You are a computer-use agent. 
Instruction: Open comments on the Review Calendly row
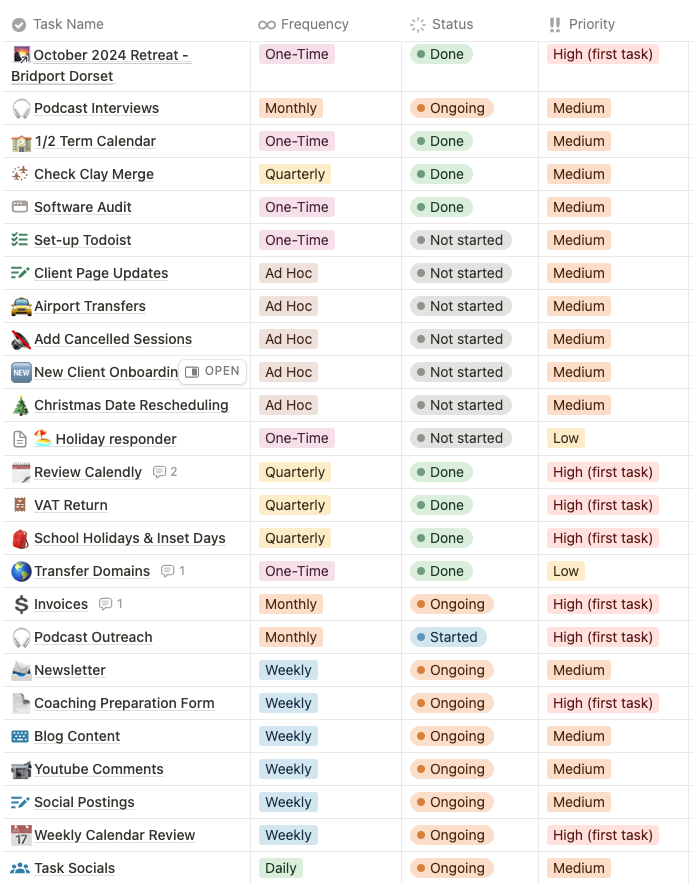click(165, 472)
